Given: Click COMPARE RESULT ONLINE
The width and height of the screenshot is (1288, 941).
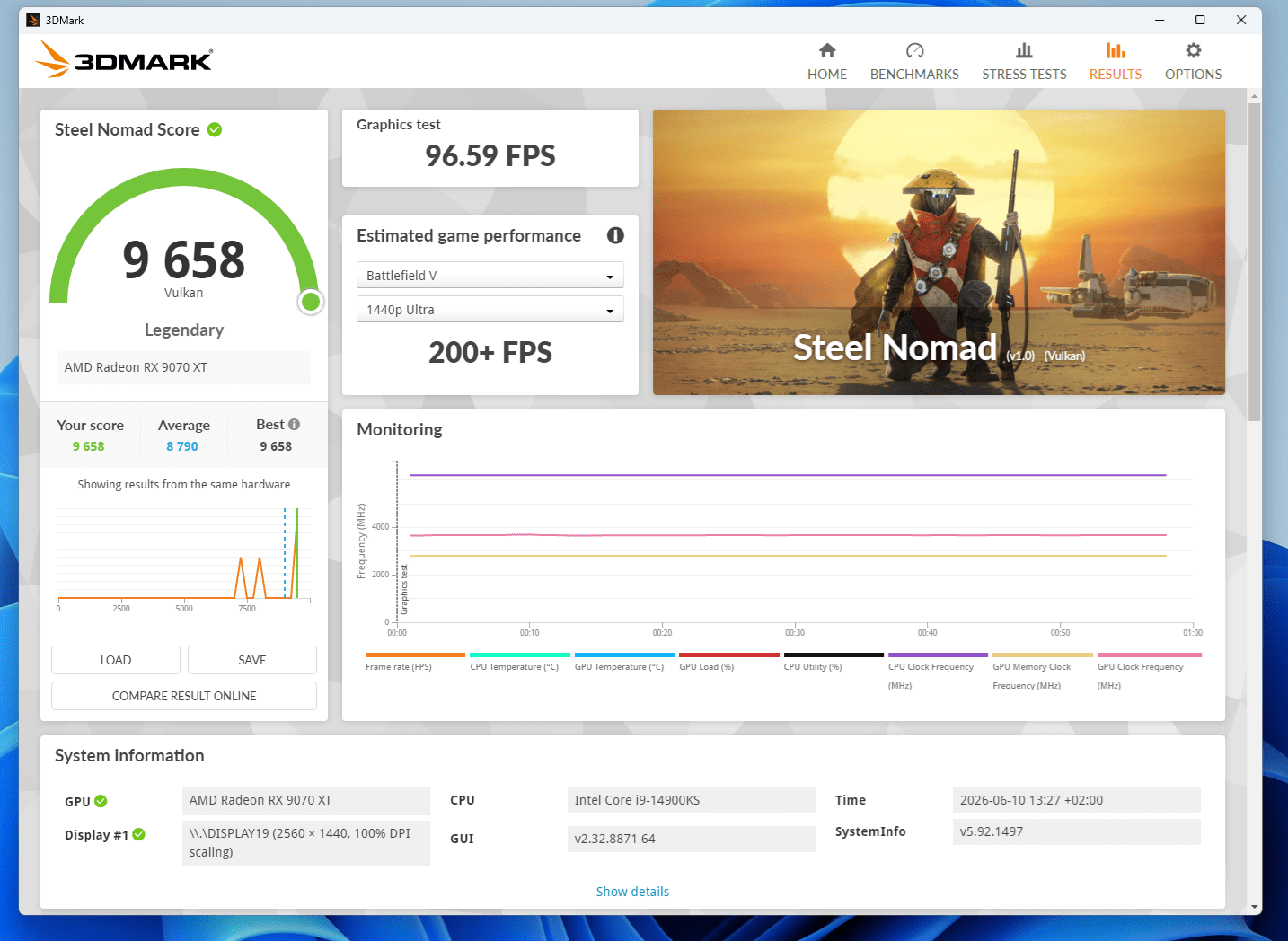Looking at the screenshot, I should [x=184, y=696].
